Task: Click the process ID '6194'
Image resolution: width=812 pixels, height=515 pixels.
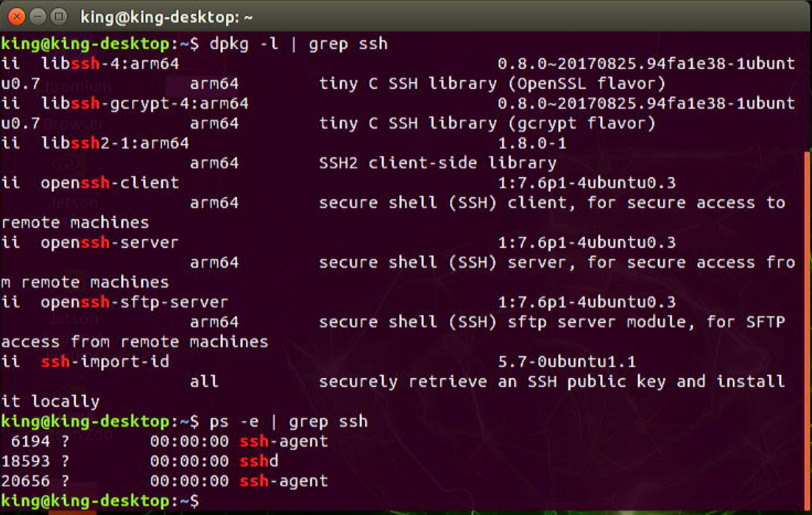Action: point(31,441)
